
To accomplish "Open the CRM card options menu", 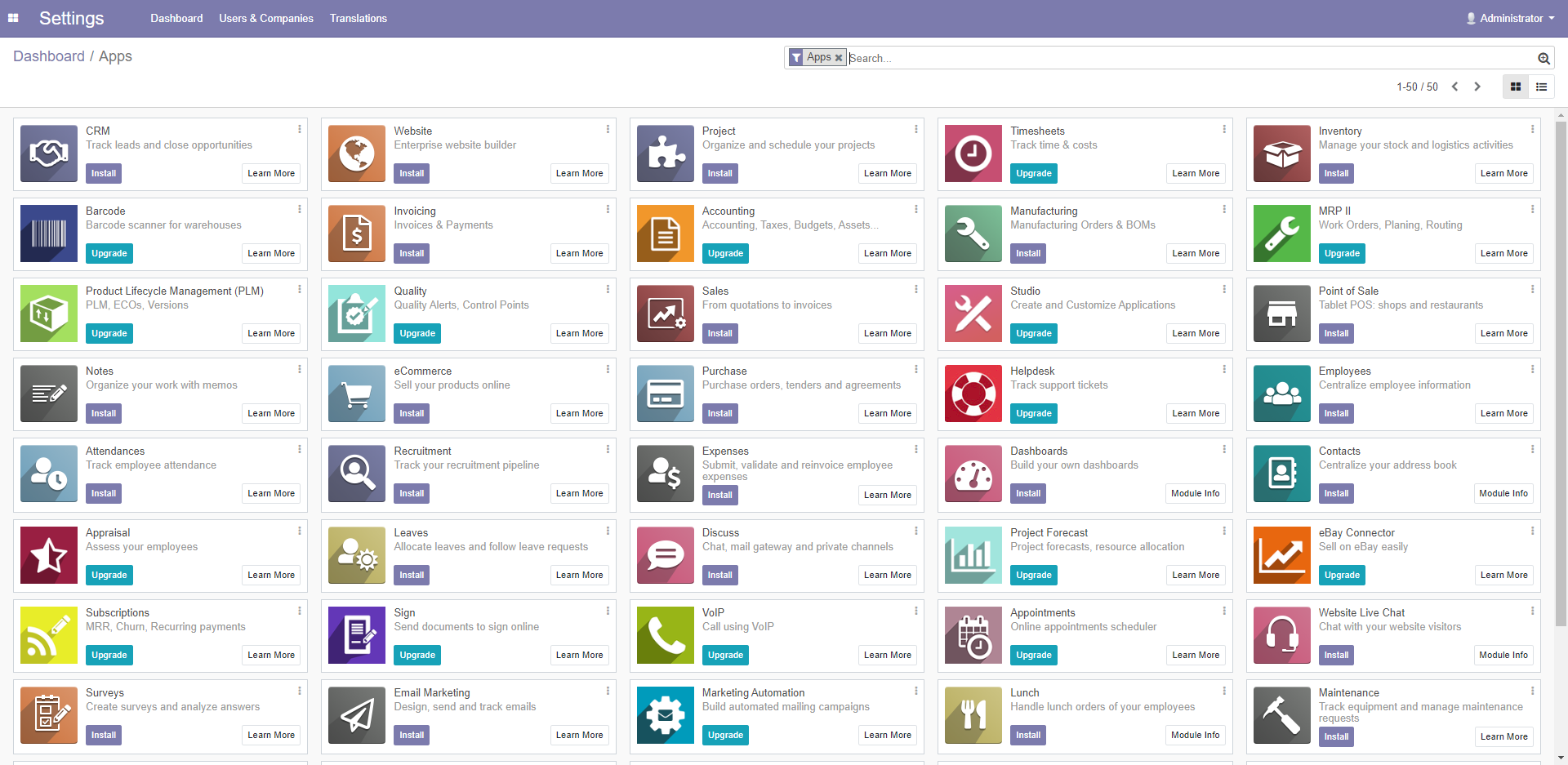I will pos(300,129).
